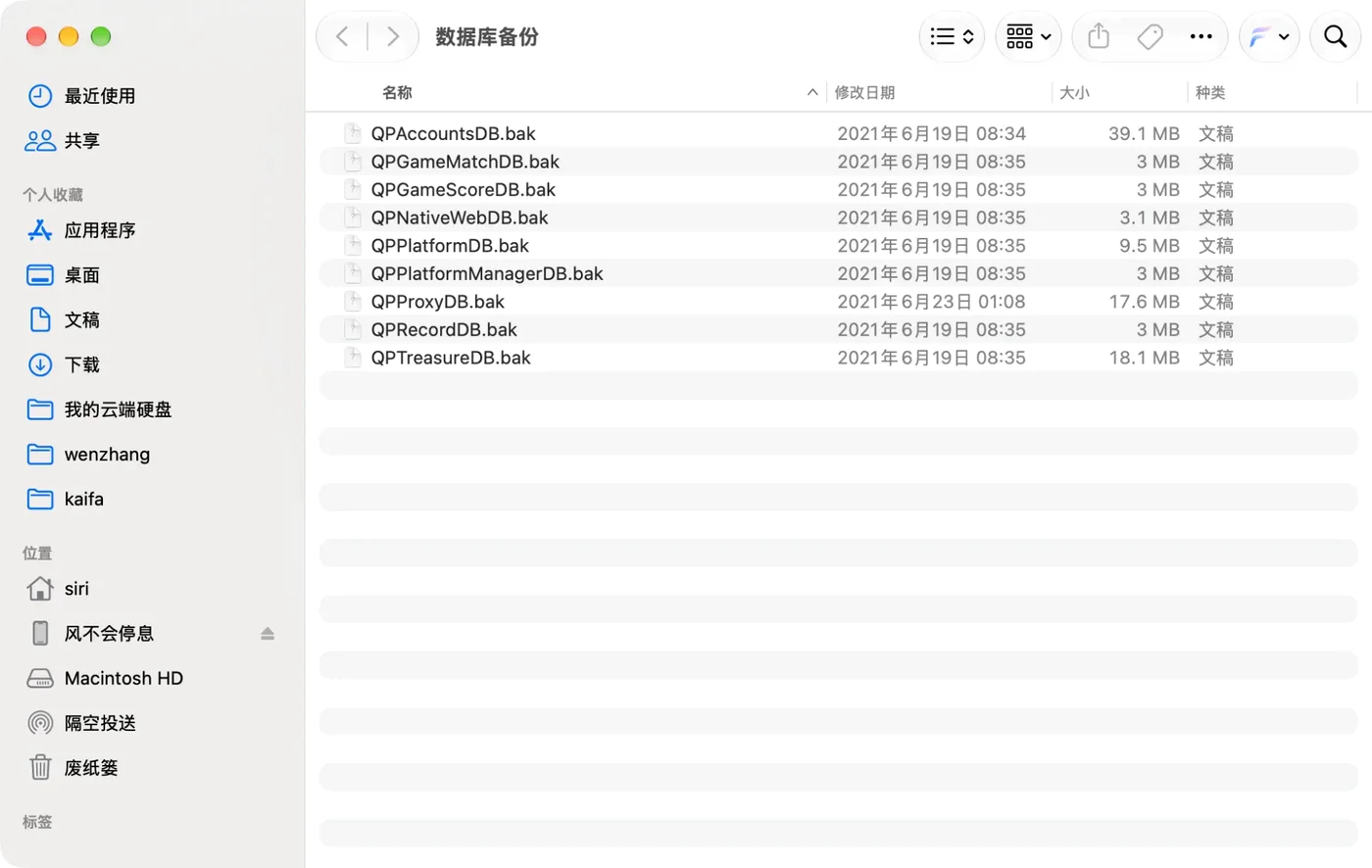Click the document icon of QPTreasureDB.bak
This screenshot has height=868, width=1372.
coord(353,358)
